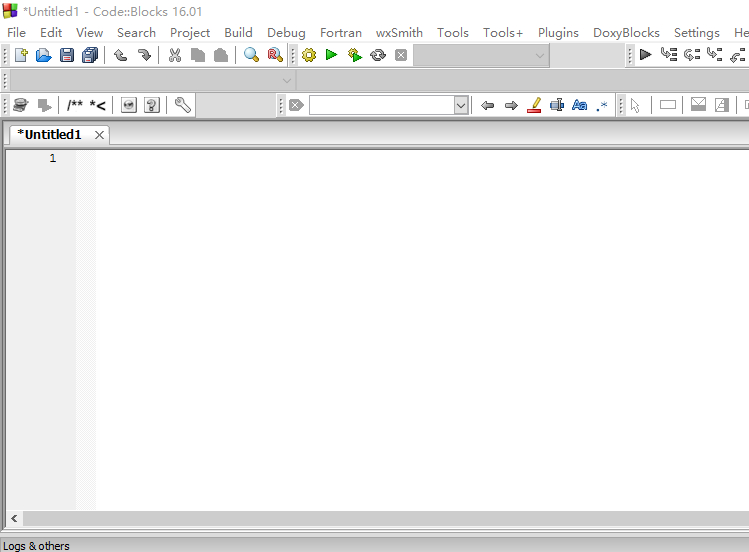Screen dimensions: 749x552
Task: Open Find with the magnifier icon
Action: pyautogui.click(x=251, y=55)
